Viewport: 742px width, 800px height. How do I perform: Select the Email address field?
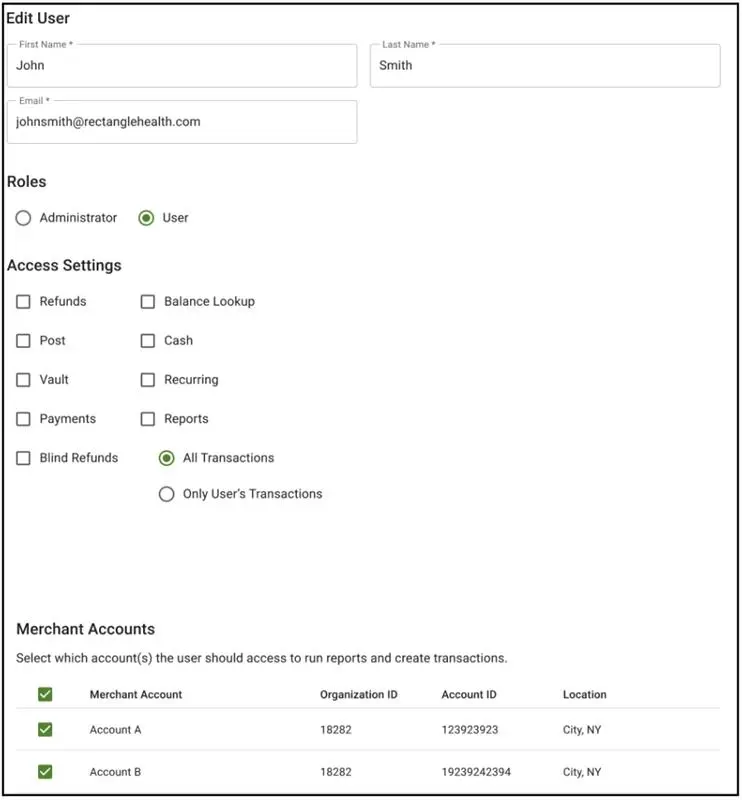pyautogui.click(x=182, y=121)
